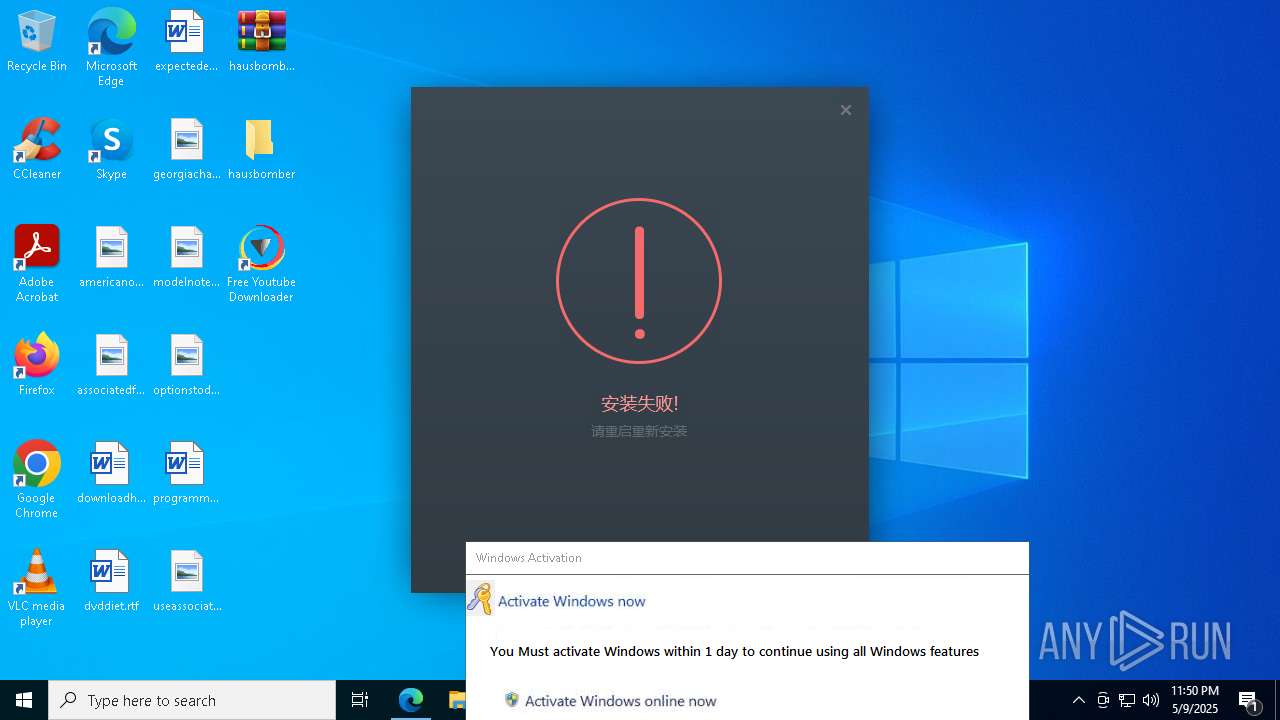
Task: Click Activate Windows online now link
Action: [620, 701]
